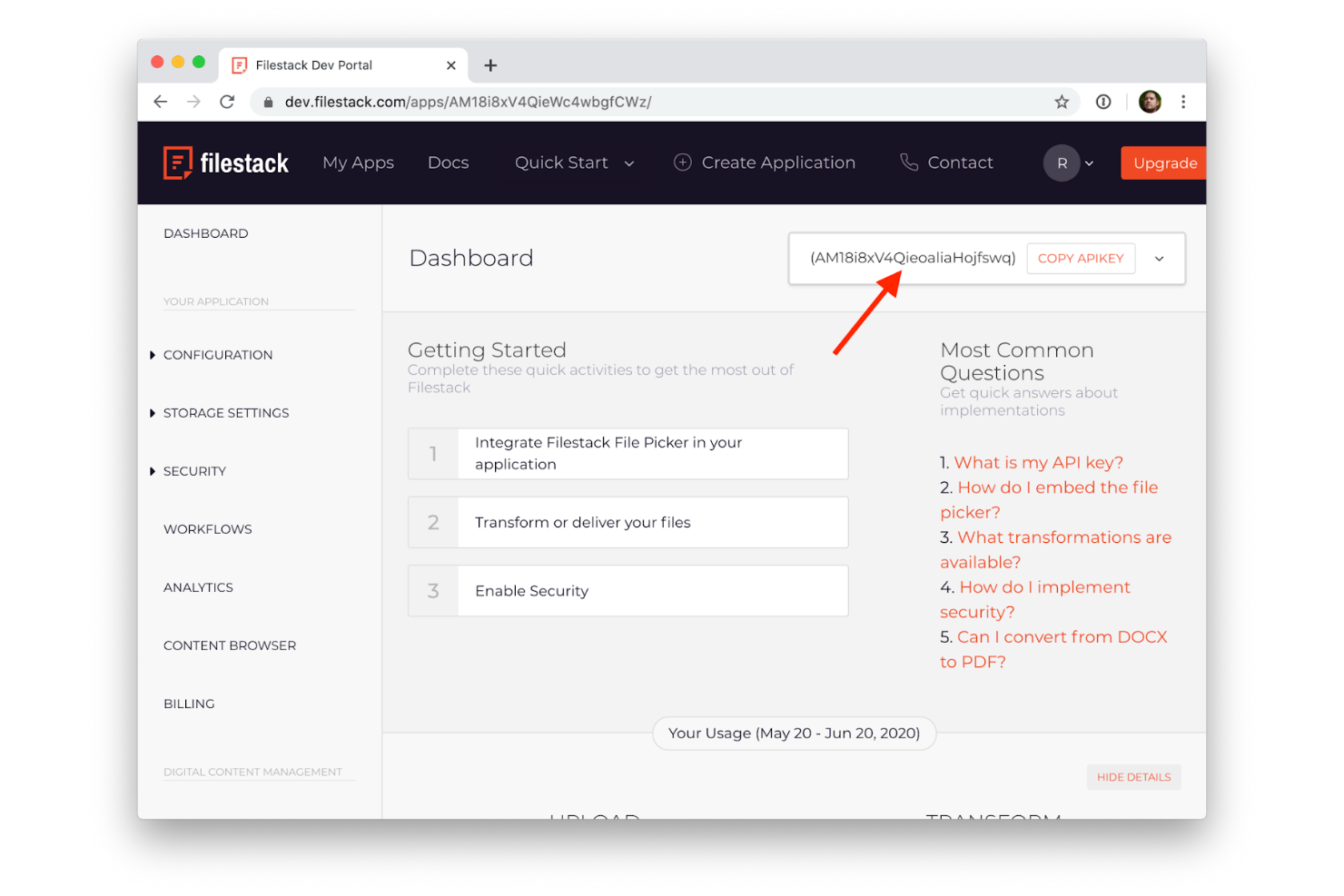Image resolution: width=1344 pixels, height=896 pixels.
Task: Open the What is my API key link
Action: tap(1038, 462)
